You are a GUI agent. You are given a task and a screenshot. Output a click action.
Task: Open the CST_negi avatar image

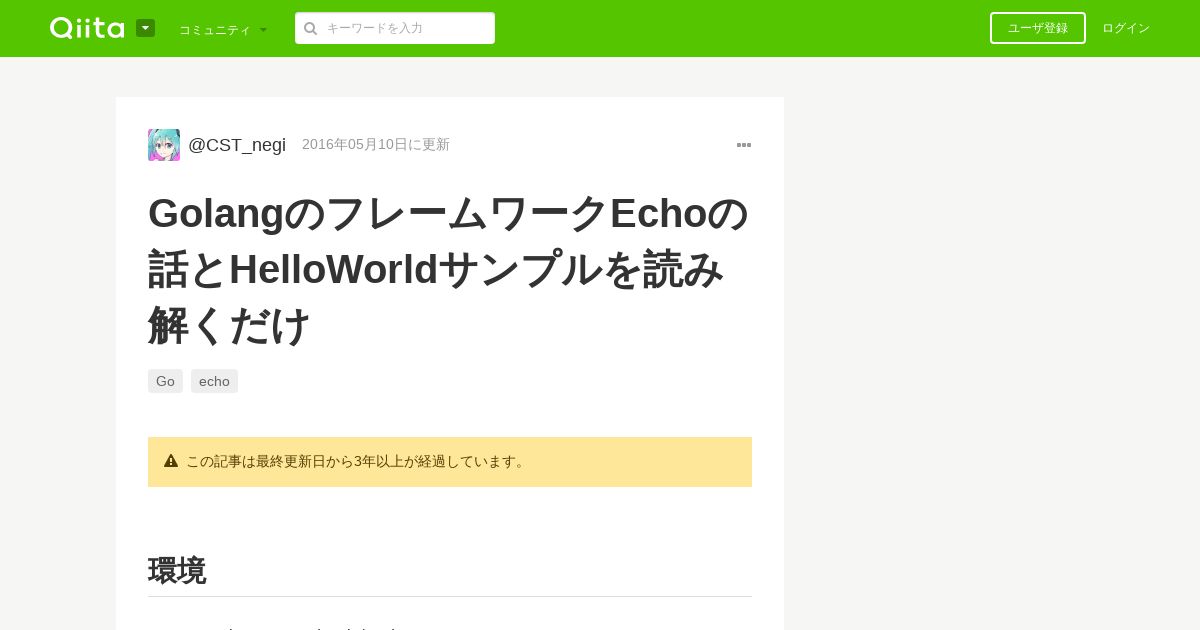pyautogui.click(x=164, y=145)
